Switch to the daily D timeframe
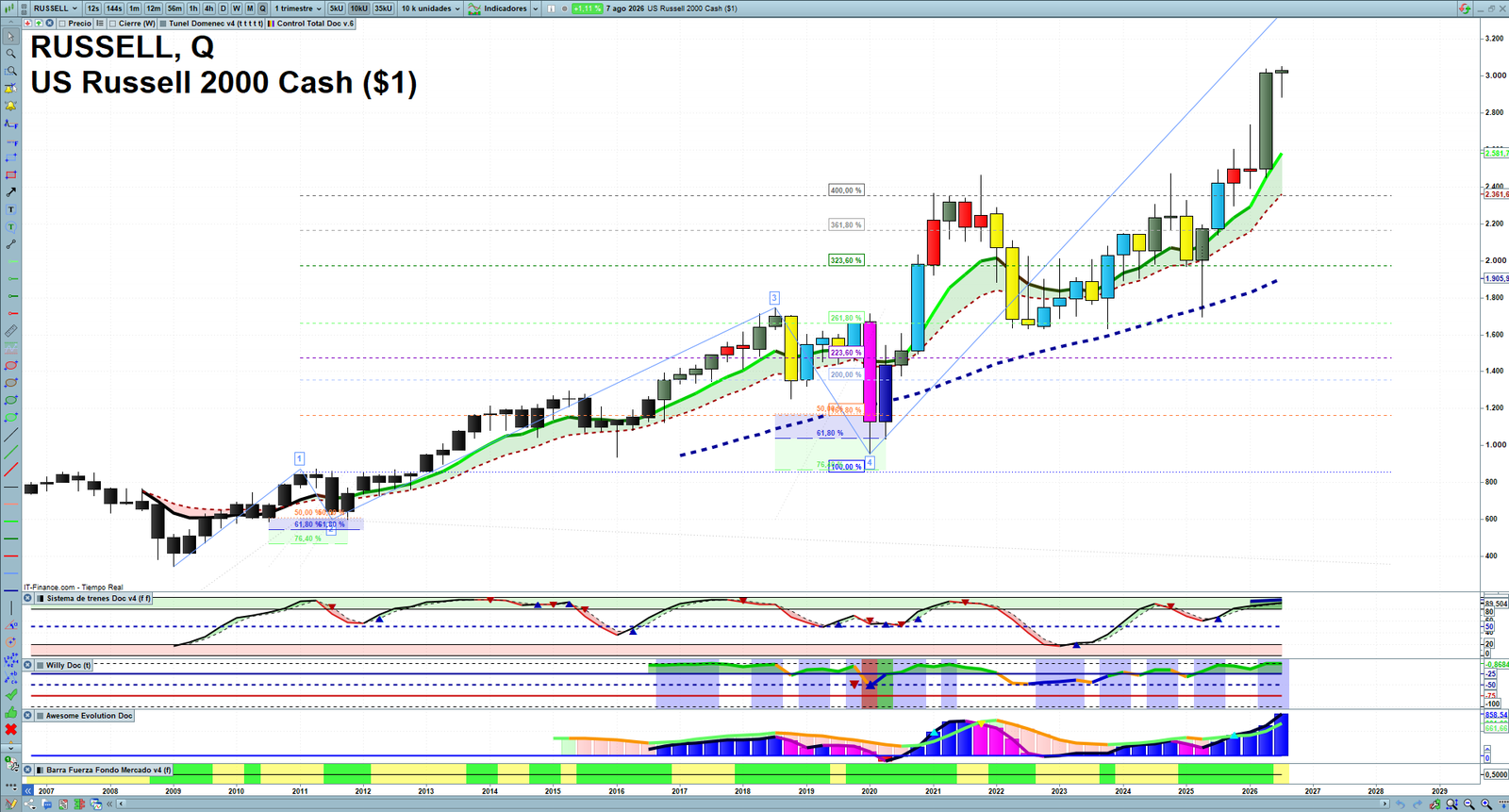1509x812 pixels. (x=224, y=8)
